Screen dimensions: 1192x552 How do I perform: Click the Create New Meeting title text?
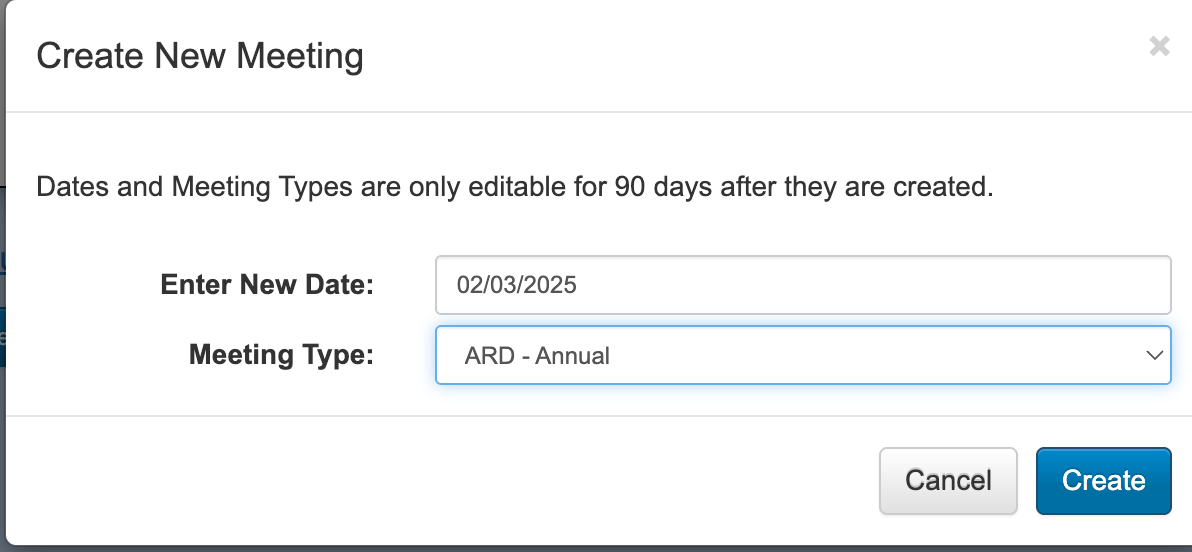click(x=200, y=56)
